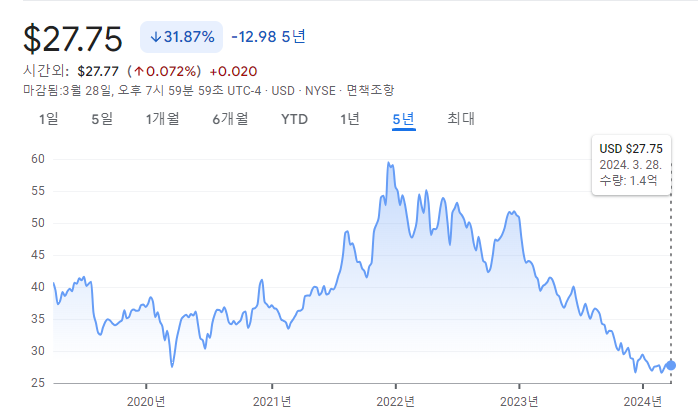Click the 25 y-axis label
The image size is (698, 420).
38,383
